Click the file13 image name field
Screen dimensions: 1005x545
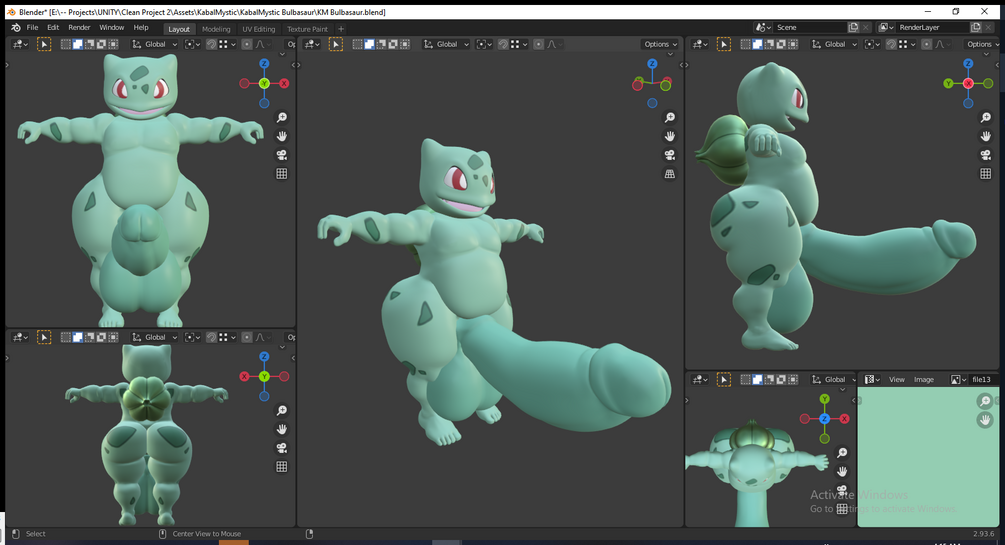click(x=983, y=380)
